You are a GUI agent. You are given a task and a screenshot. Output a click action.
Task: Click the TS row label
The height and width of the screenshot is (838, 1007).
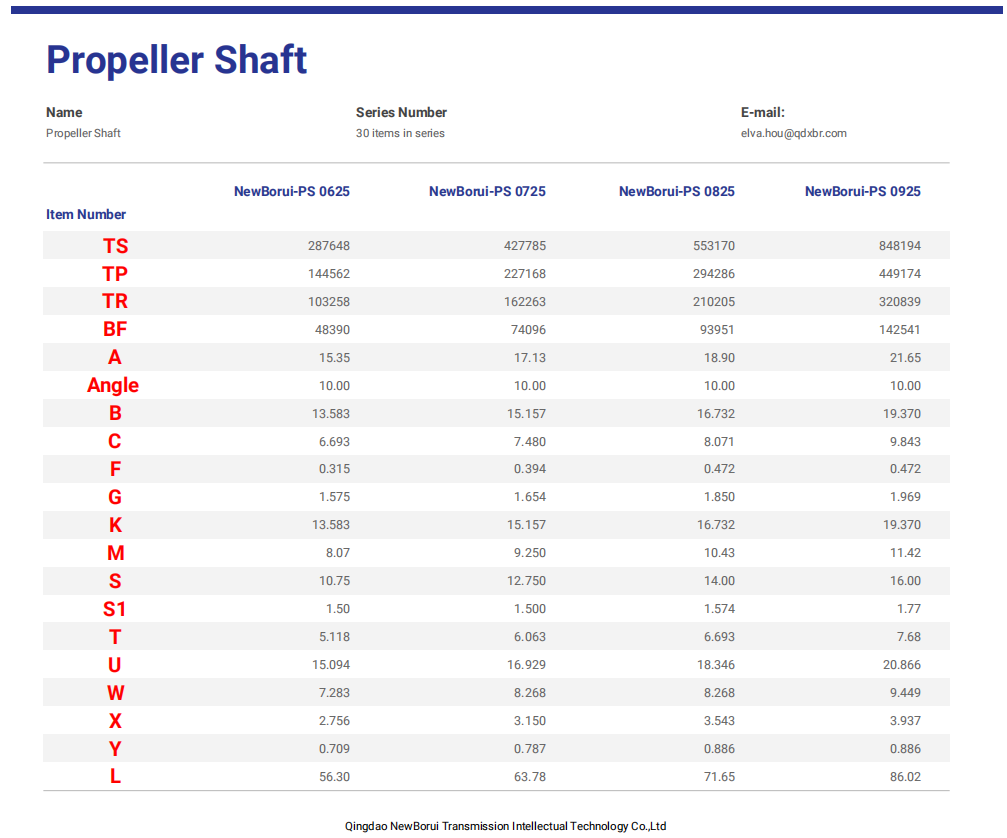tap(116, 246)
